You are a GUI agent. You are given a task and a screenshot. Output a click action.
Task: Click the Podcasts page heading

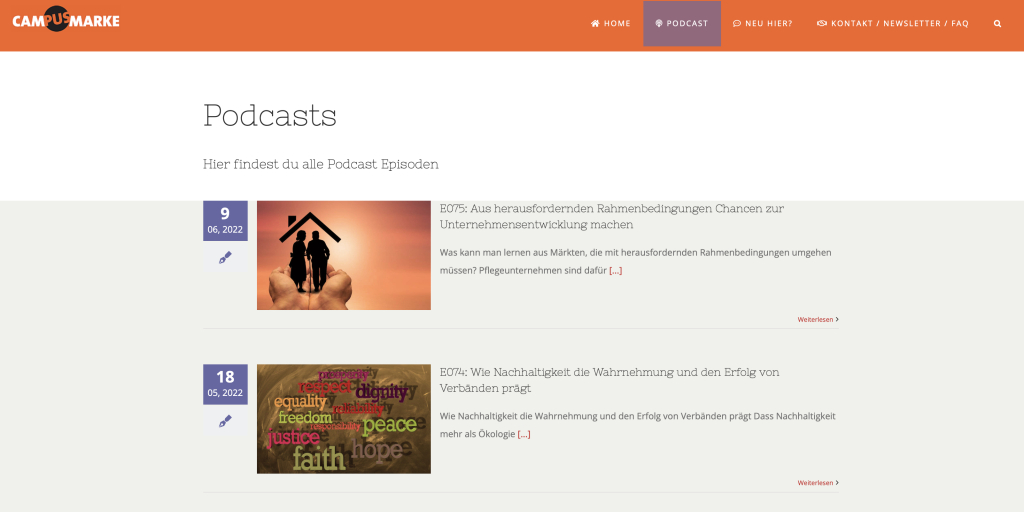pos(270,115)
